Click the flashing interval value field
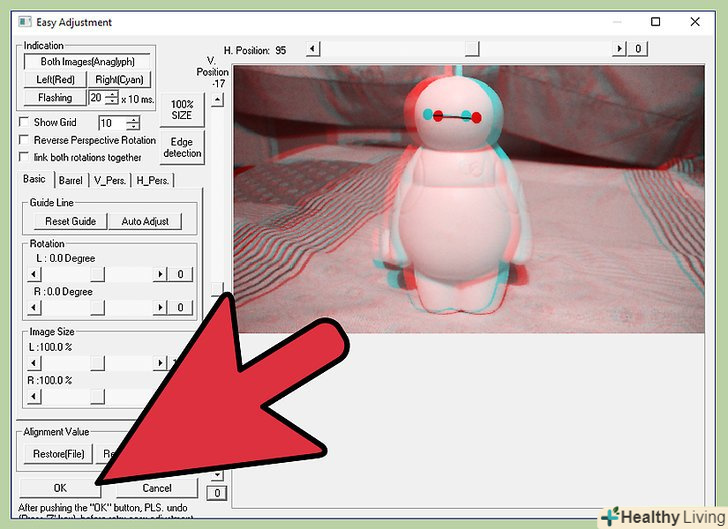 click(x=97, y=98)
